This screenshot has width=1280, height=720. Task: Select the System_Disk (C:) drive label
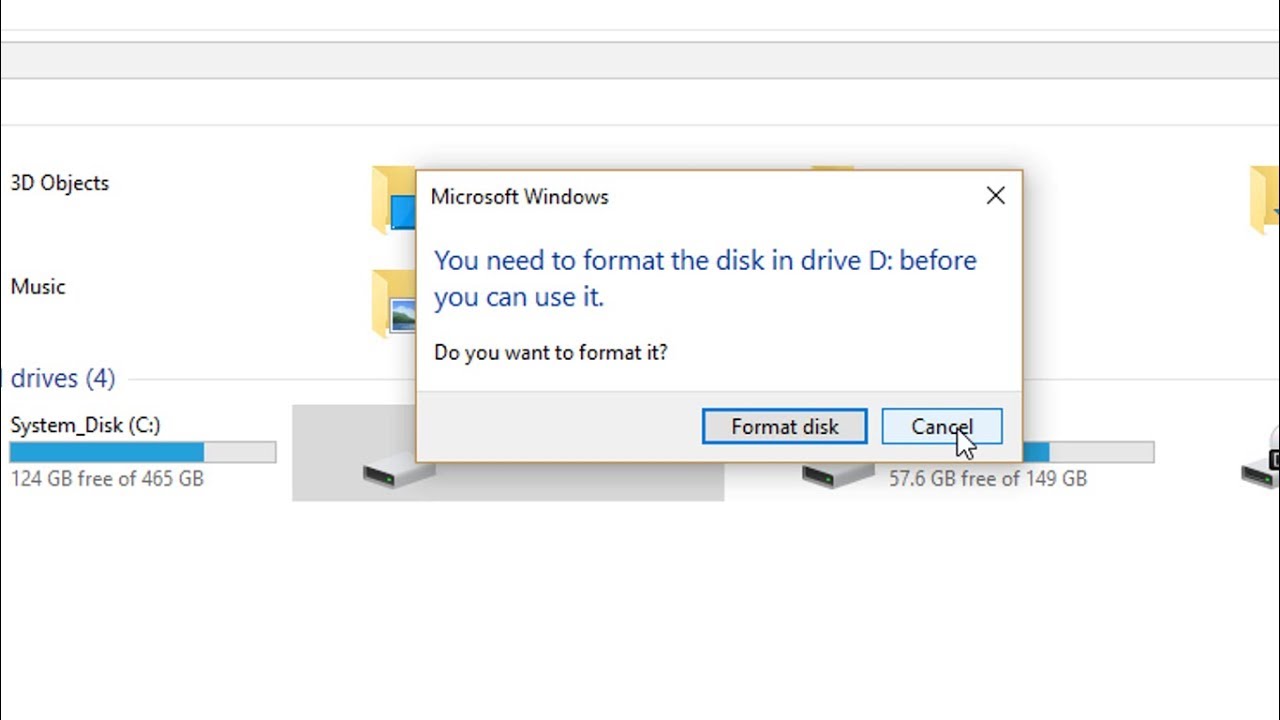[x=85, y=425]
